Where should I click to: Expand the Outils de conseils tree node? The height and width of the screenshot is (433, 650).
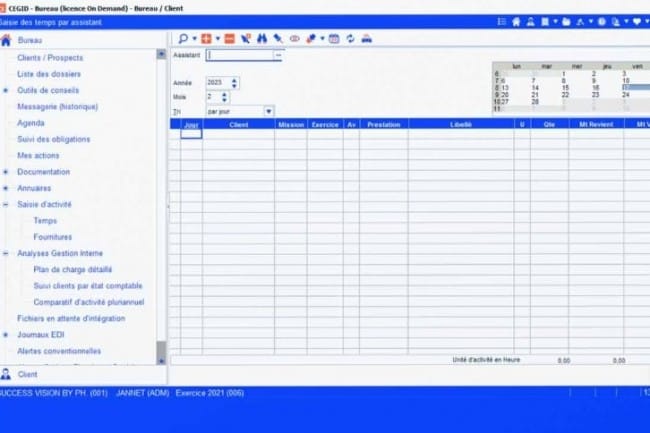pos(6,90)
